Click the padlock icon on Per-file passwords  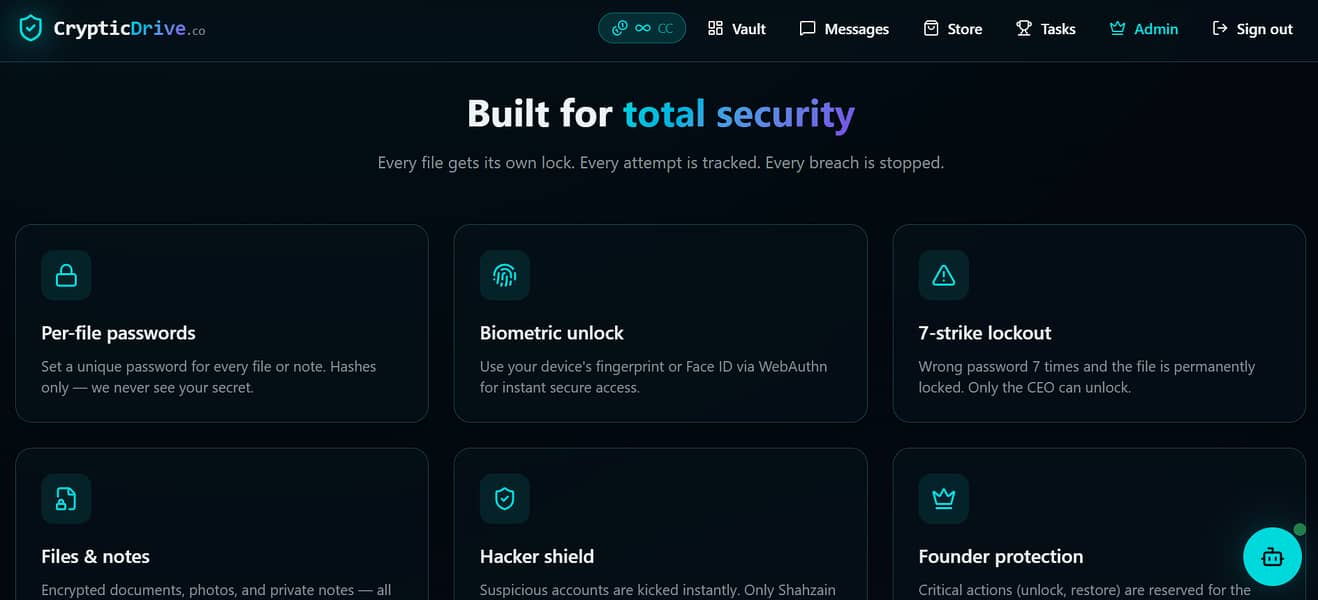(x=66, y=275)
